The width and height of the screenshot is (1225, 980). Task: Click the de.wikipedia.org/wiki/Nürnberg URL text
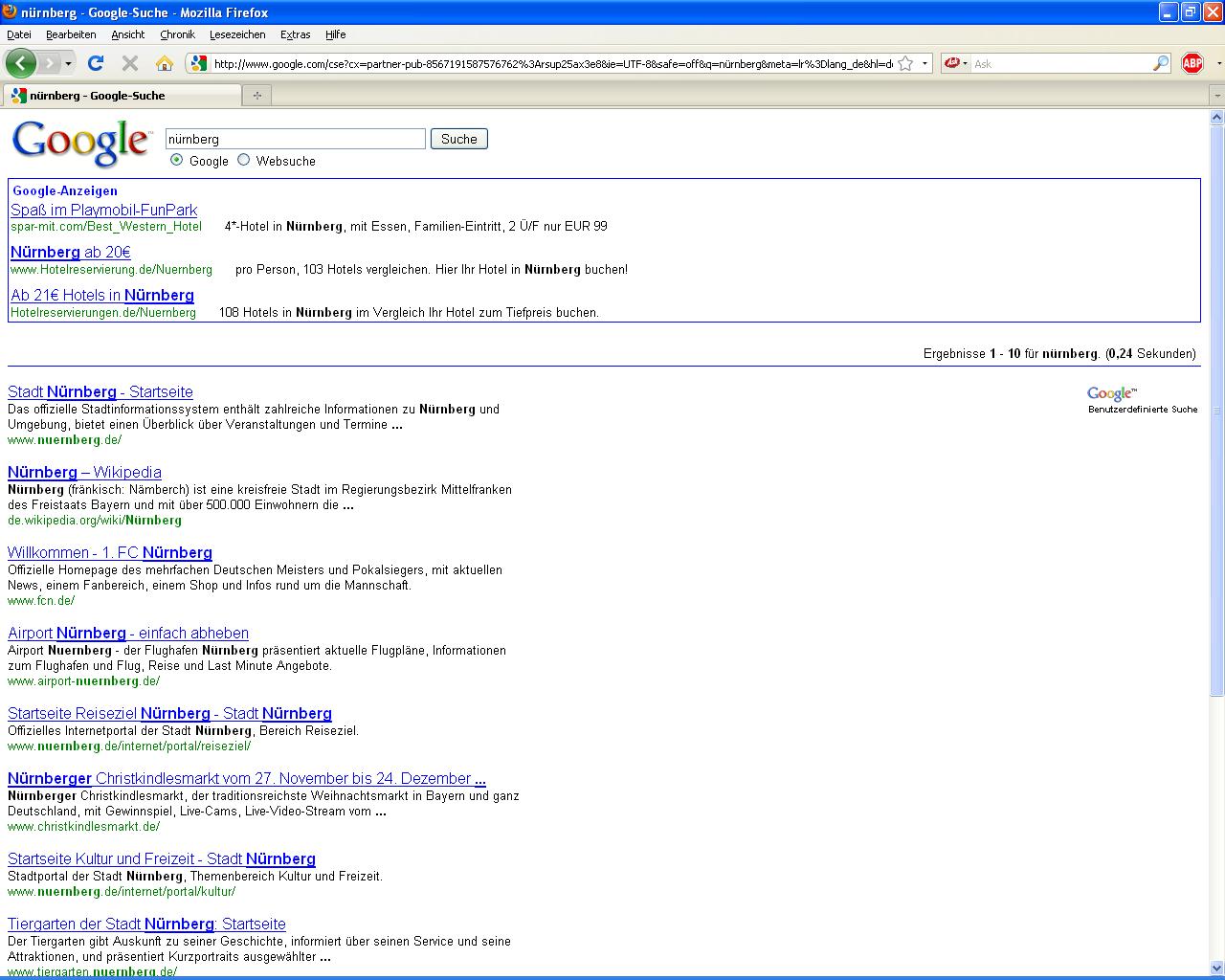pos(95,521)
